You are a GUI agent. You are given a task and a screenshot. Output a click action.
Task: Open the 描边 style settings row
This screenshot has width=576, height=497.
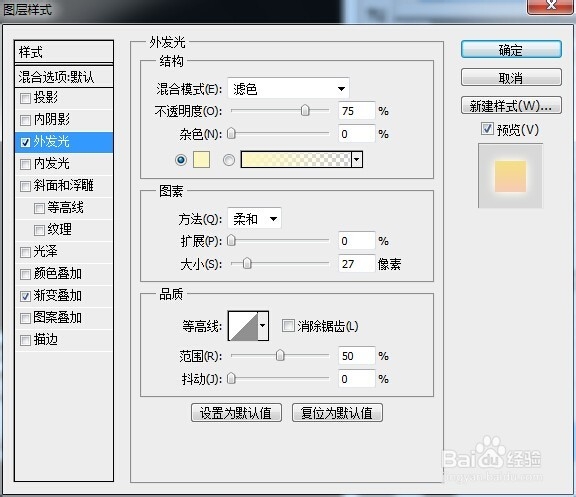tap(64, 340)
